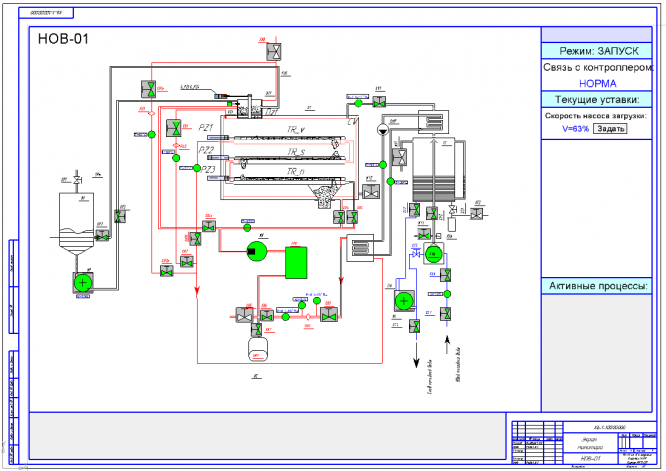Open large green valve right of heating loop sensors
This screenshot has height=471, width=666.
[328, 315]
